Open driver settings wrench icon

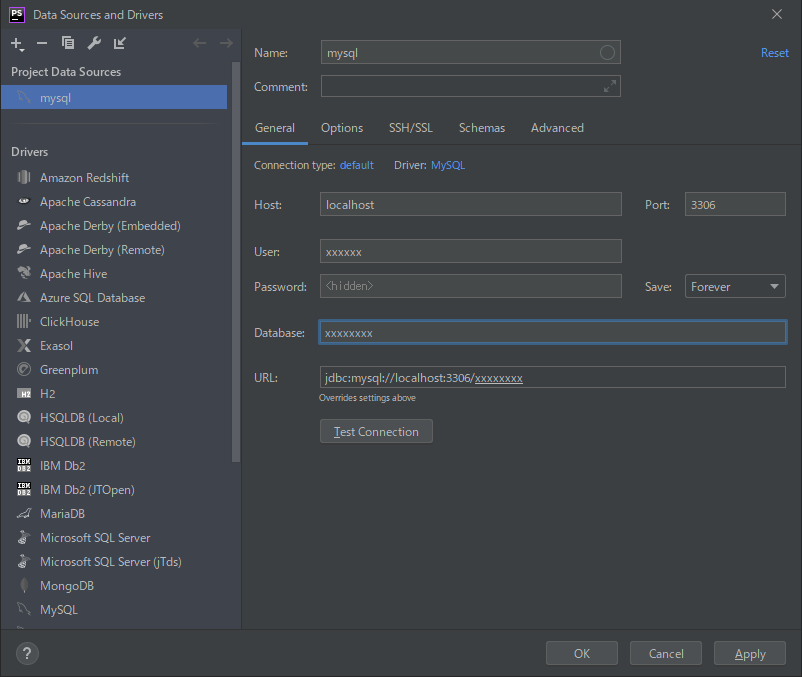point(94,43)
